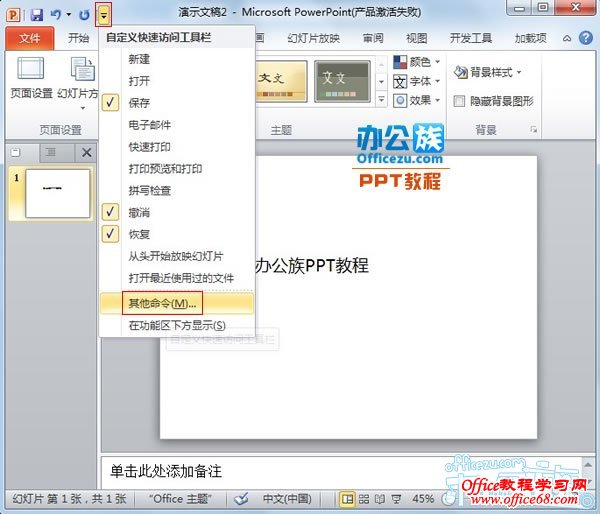Toggle the 隐藏背景图形 checkbox
The height and width of the screenshot is (514, 600).
pyautogui.click(x=459, y=101)
